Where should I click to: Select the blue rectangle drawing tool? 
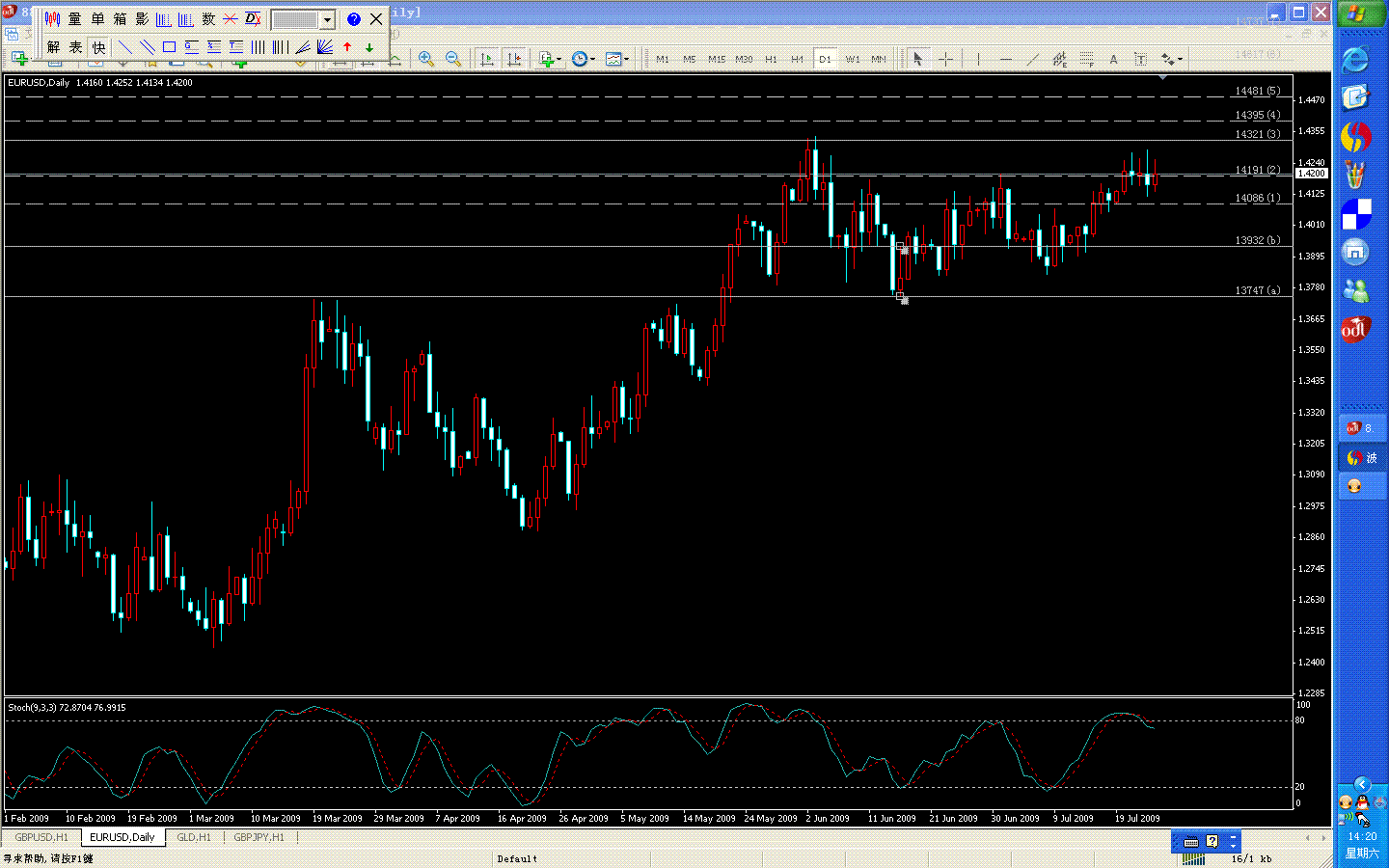point(170,47)
